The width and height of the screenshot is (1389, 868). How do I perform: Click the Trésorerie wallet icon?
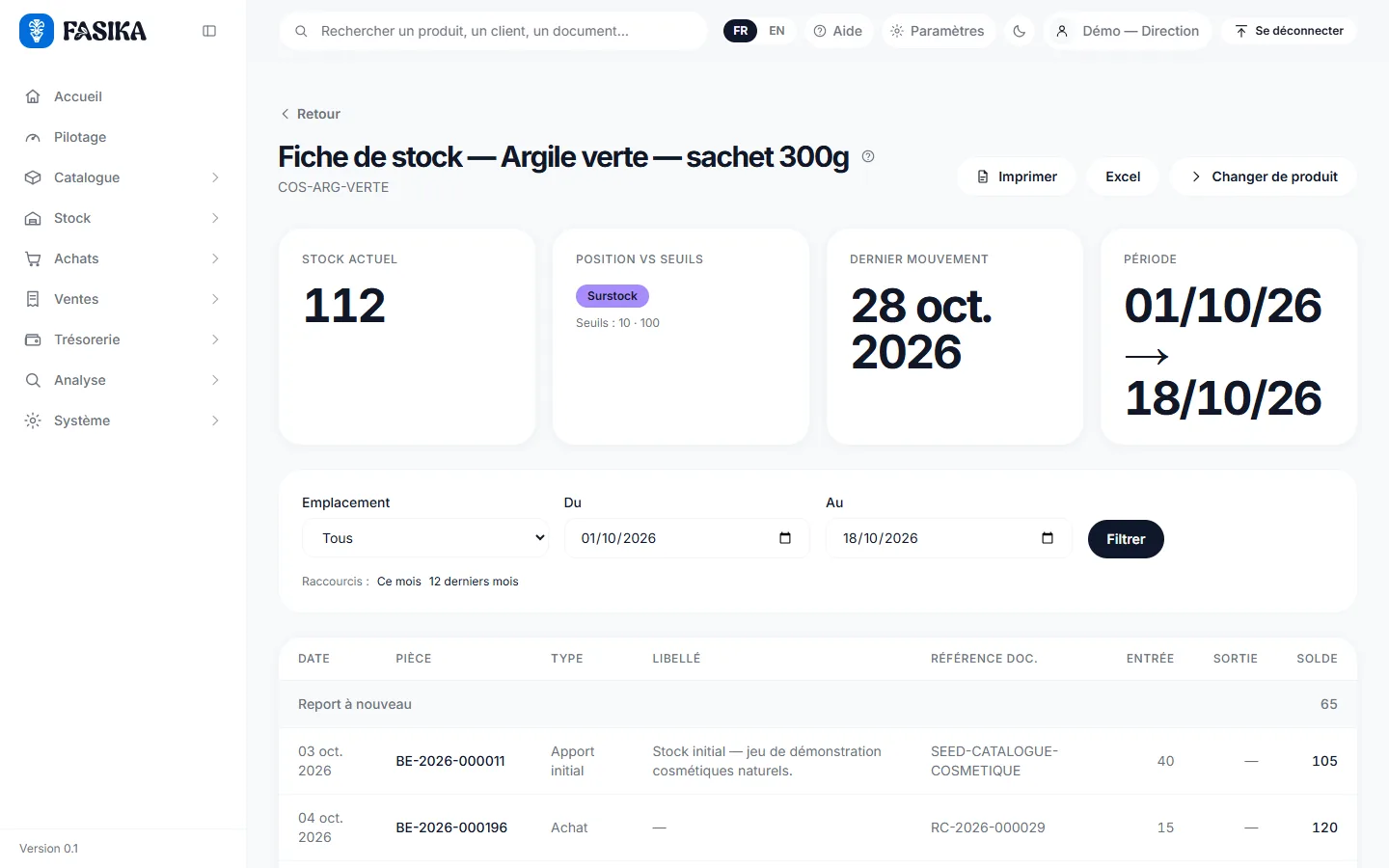33,339
